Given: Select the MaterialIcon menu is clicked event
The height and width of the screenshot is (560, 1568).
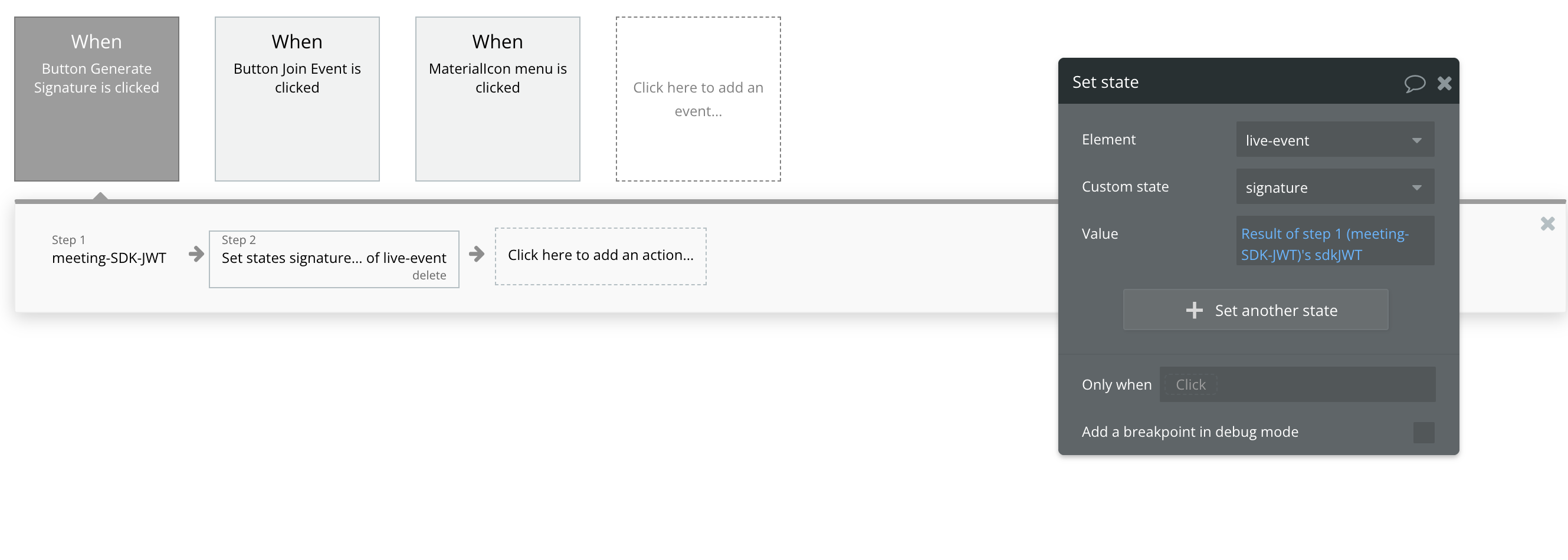Looking at the screenshot, I should tap(497, 99).
